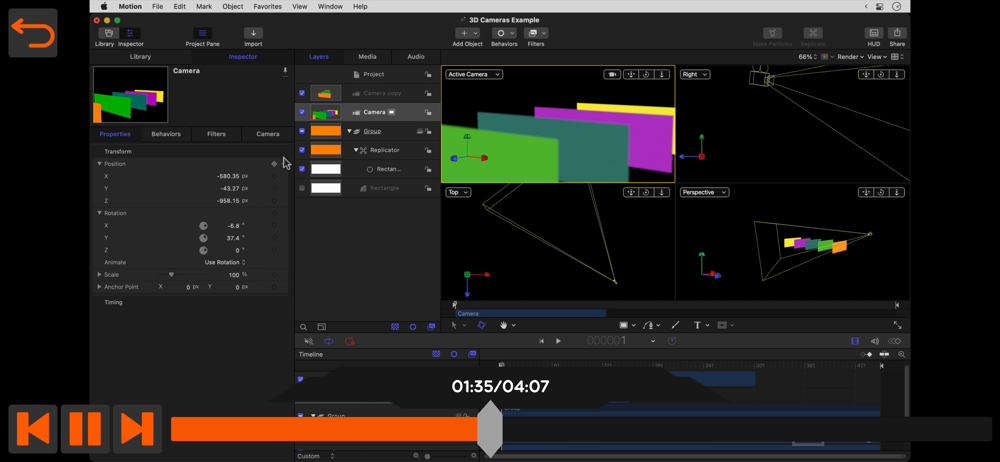Open the Add Object dropdown
The image size is (1000, 462).
(x=467, y=33)
